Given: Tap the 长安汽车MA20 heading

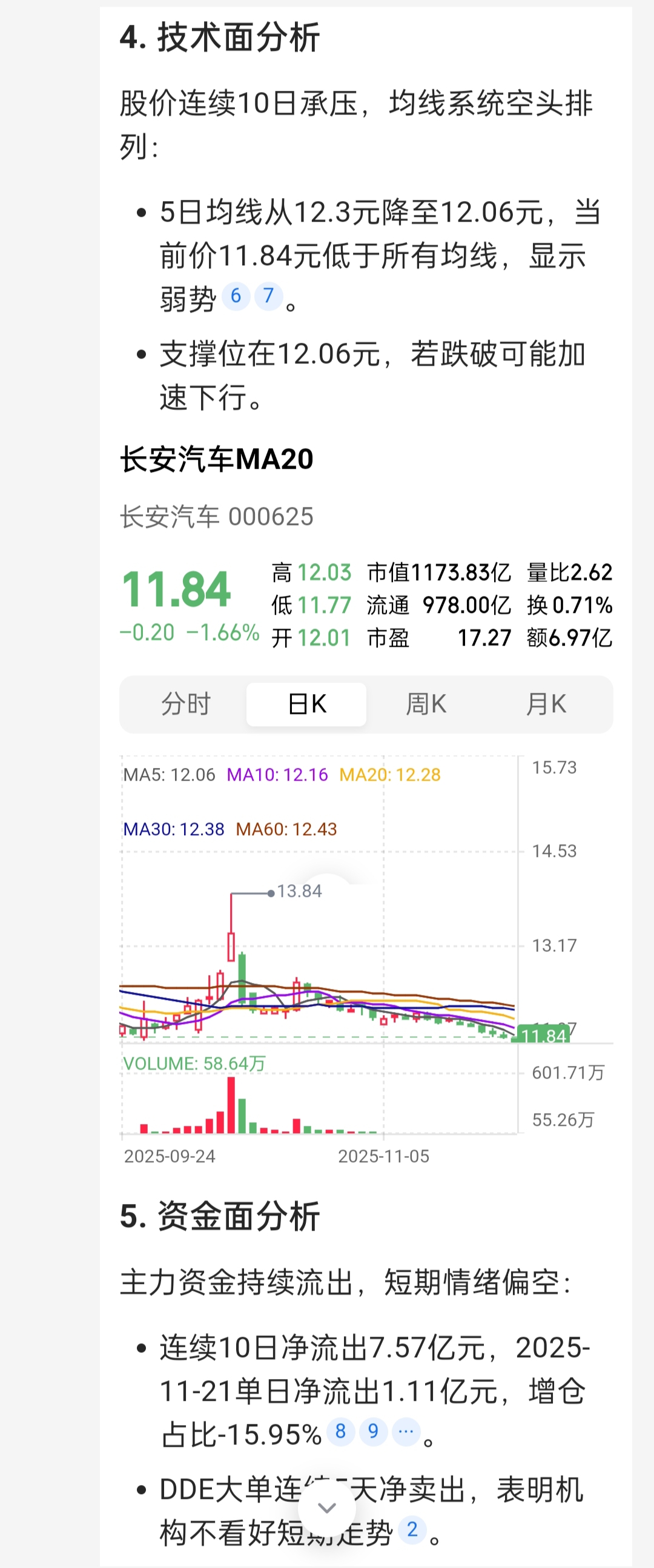Looking at the screenshot, I should point(217,459).
